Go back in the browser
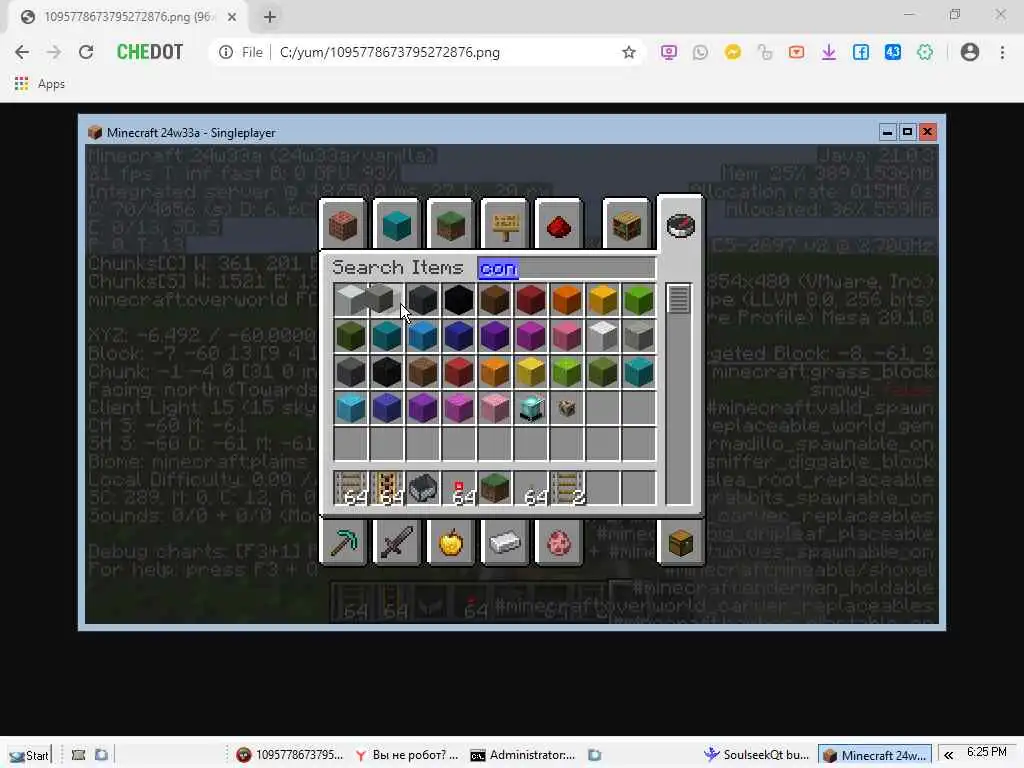 tap(22, 52)
